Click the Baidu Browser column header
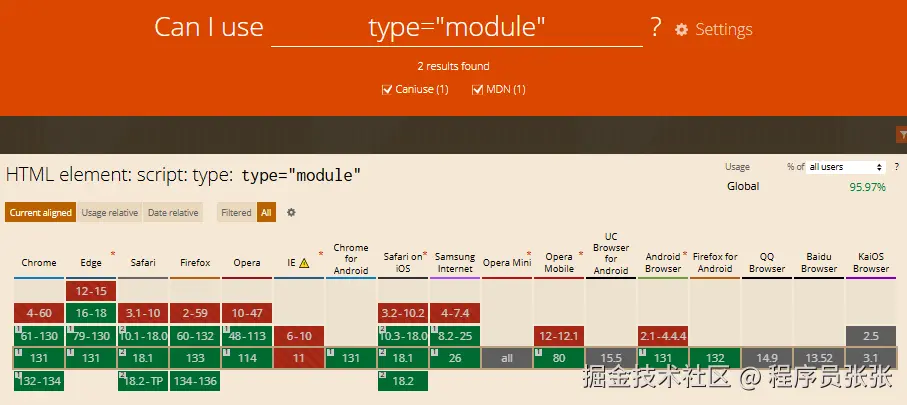 tap(819, 263)
